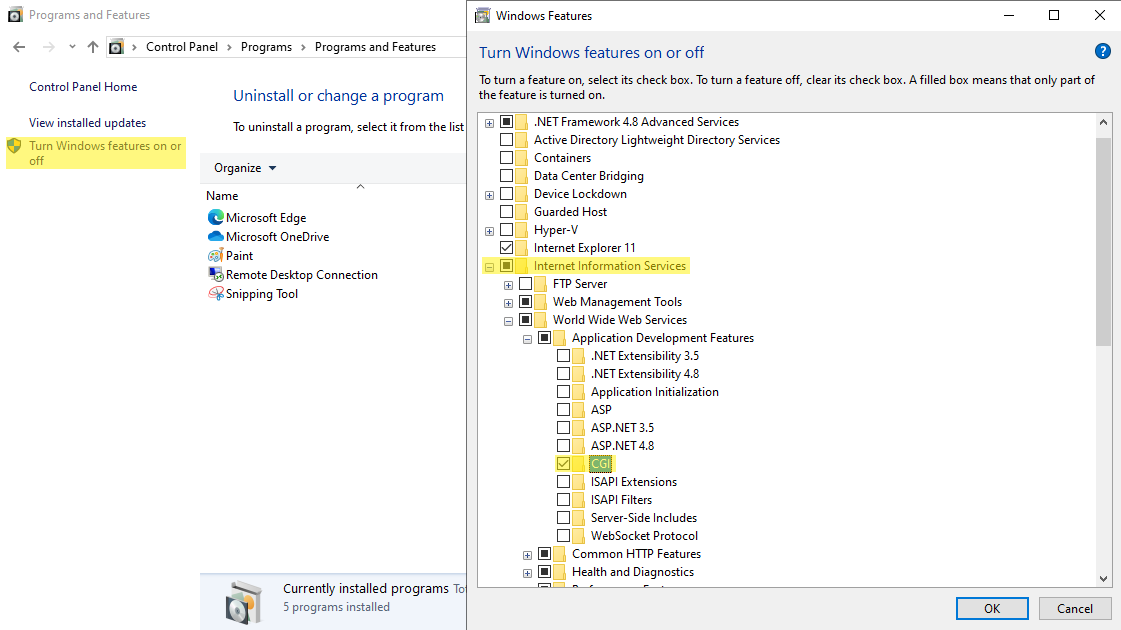Click the up arrow navigation icon

coord(93,47)
